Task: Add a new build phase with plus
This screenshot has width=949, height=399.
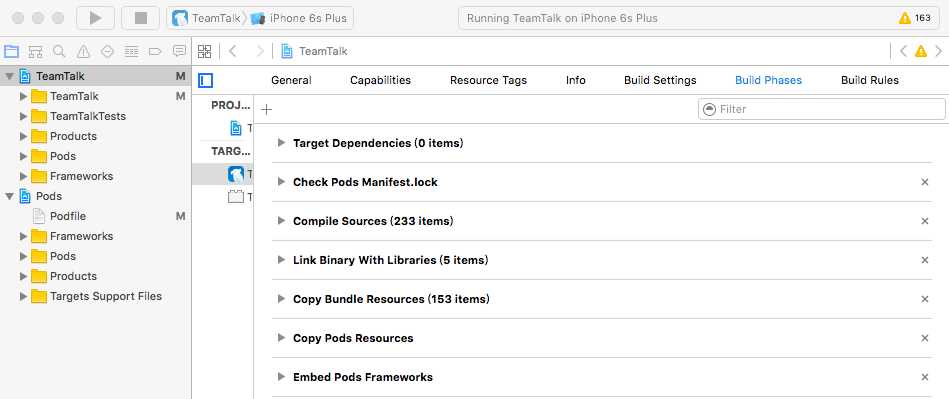Action: (x=266, y=110)
